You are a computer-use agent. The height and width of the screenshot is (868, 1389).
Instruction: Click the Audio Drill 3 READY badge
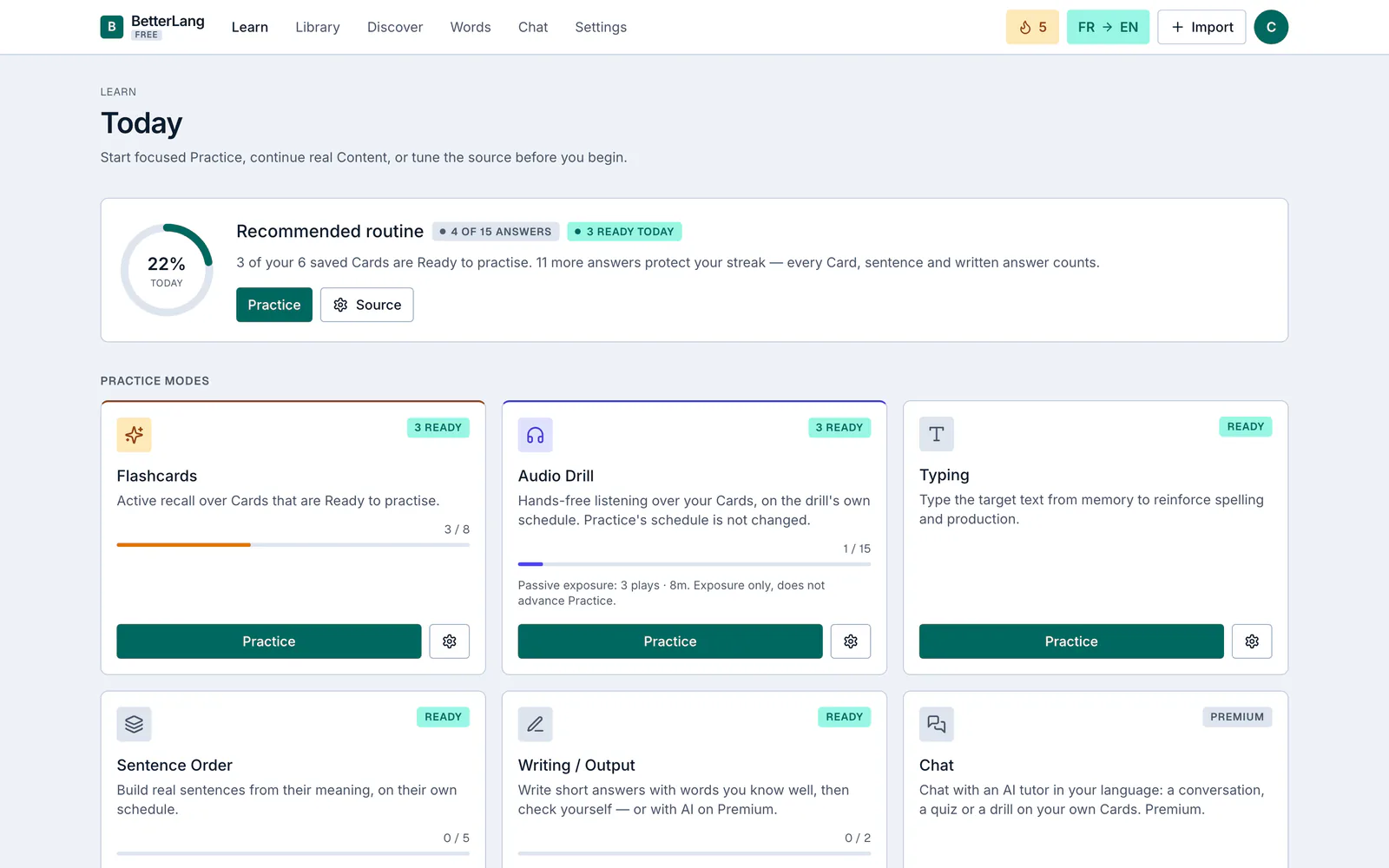pos(839,428)
